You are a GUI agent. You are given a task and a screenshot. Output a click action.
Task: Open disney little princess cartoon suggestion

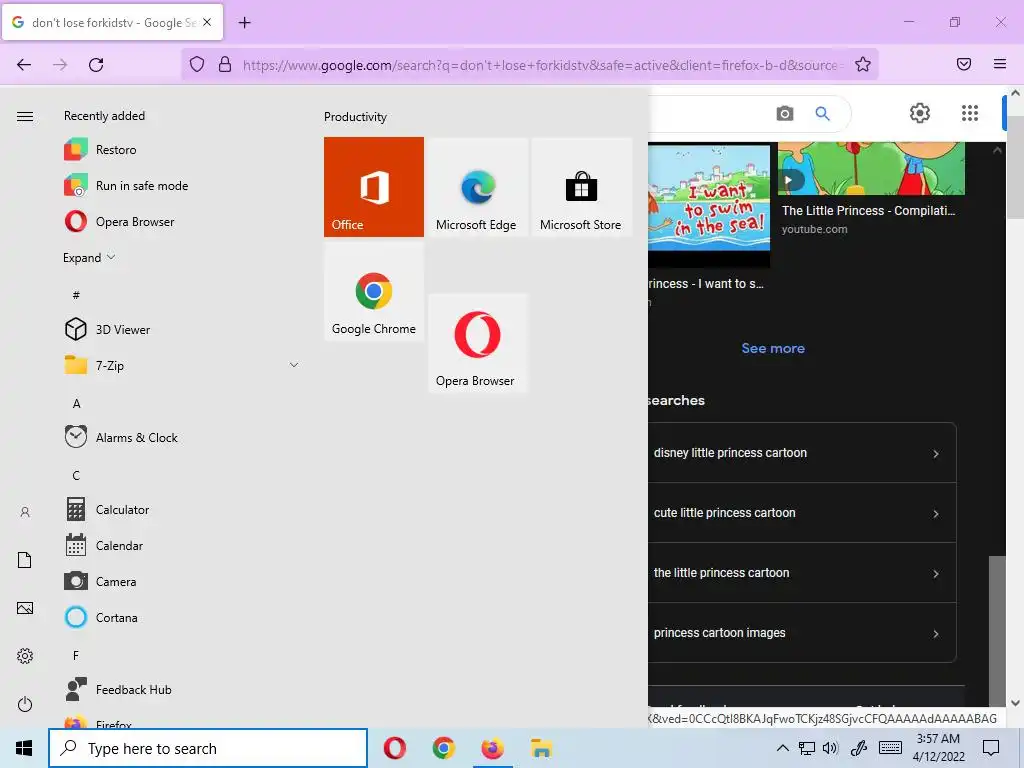pyautogui.click(x=802, y=453)
